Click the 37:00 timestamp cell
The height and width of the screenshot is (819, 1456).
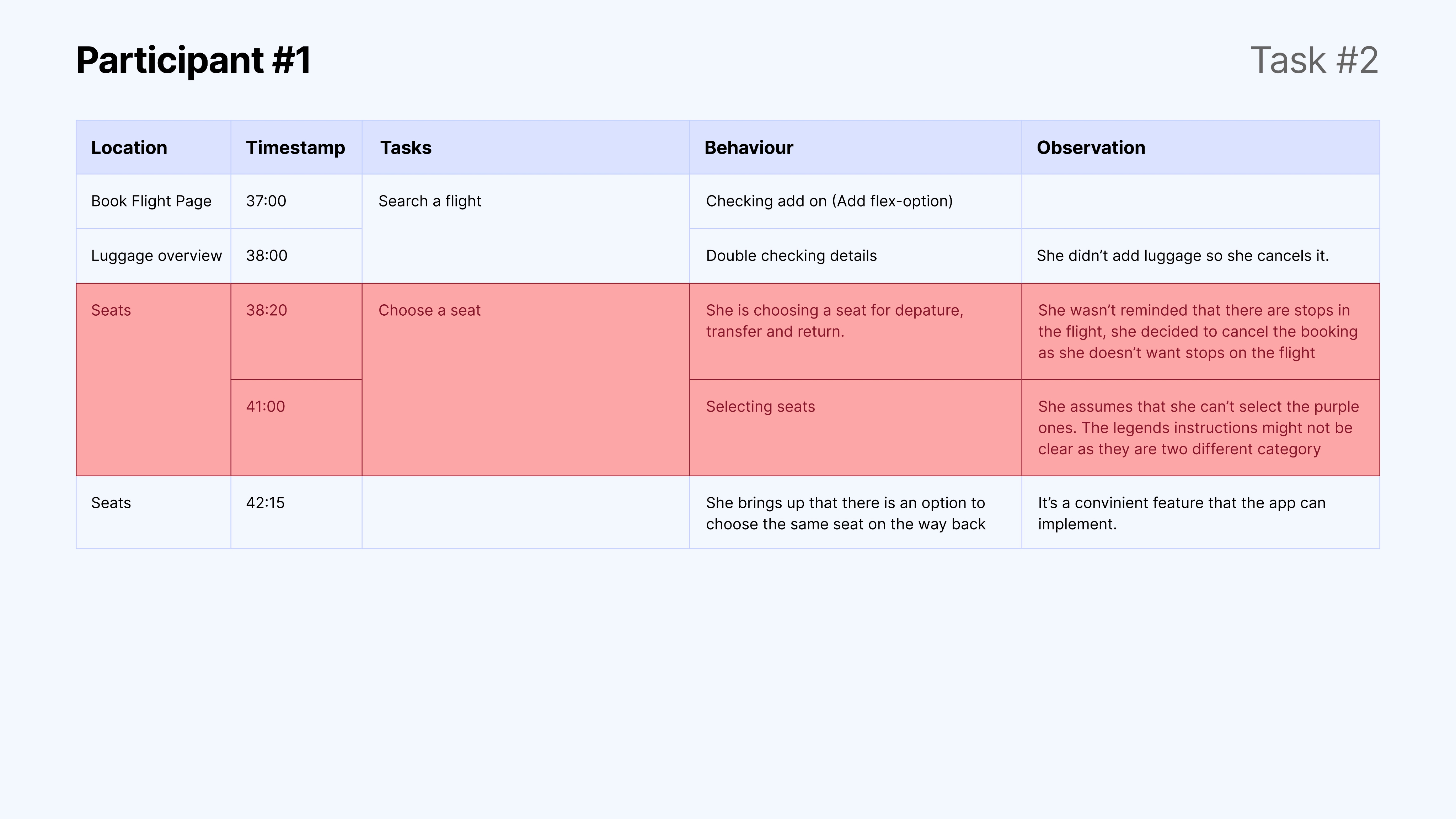click(x=266, y=201)
